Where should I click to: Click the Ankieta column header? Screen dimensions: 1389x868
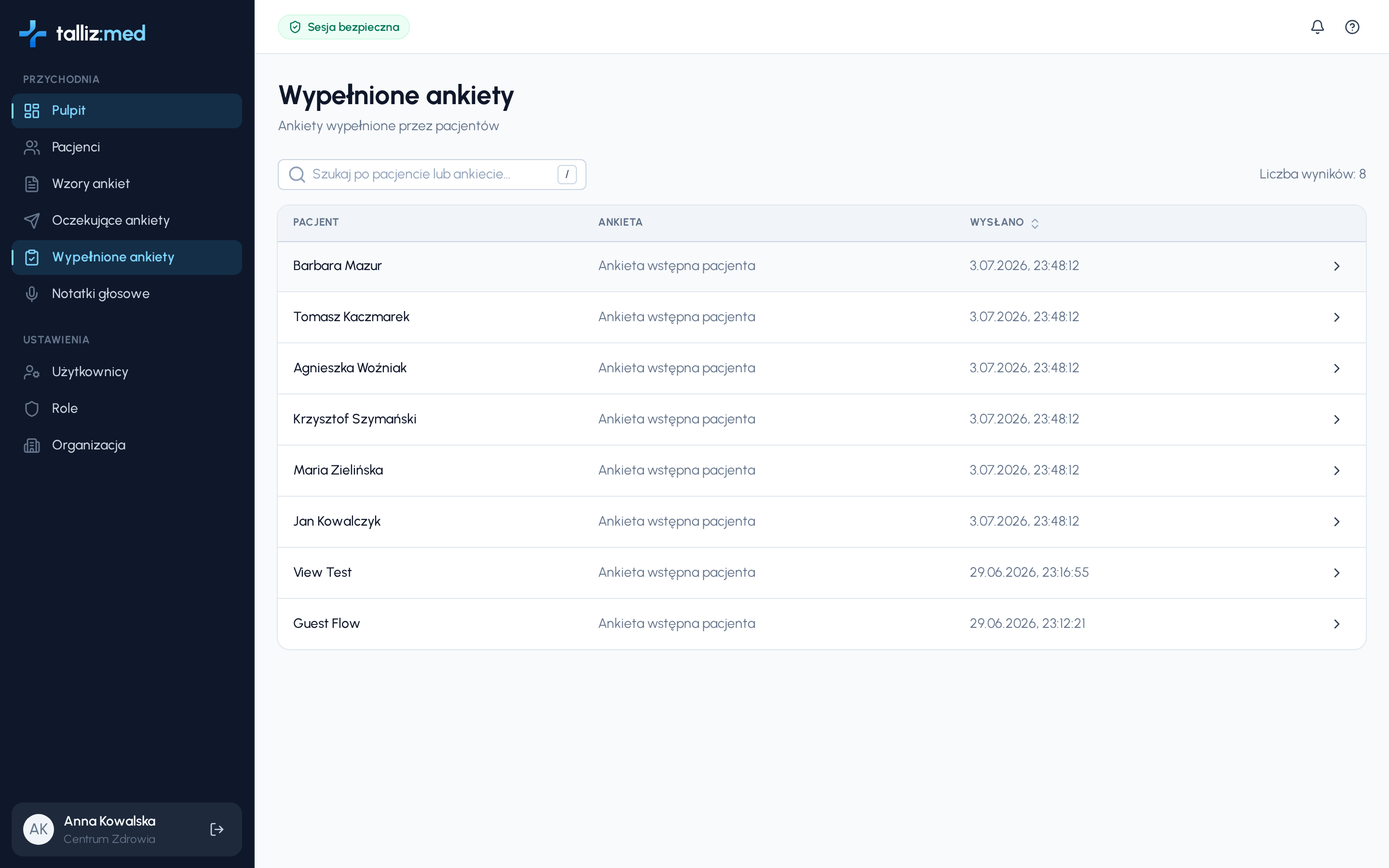[620, 222]
